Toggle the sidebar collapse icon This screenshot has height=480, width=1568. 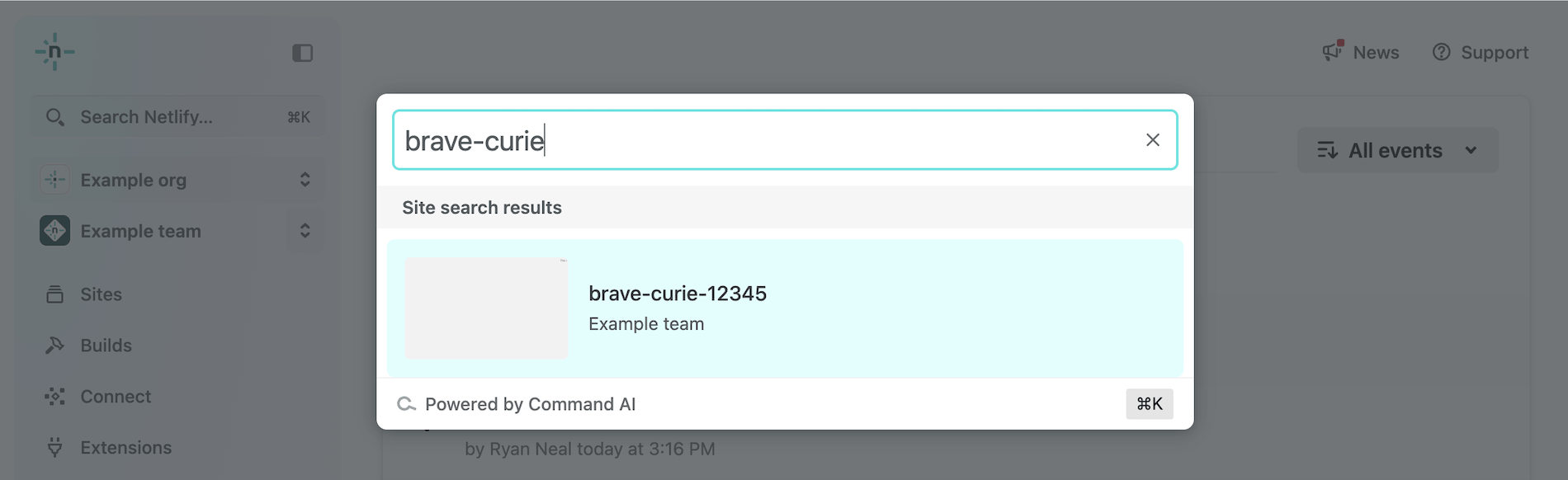(x=302, y=53)
